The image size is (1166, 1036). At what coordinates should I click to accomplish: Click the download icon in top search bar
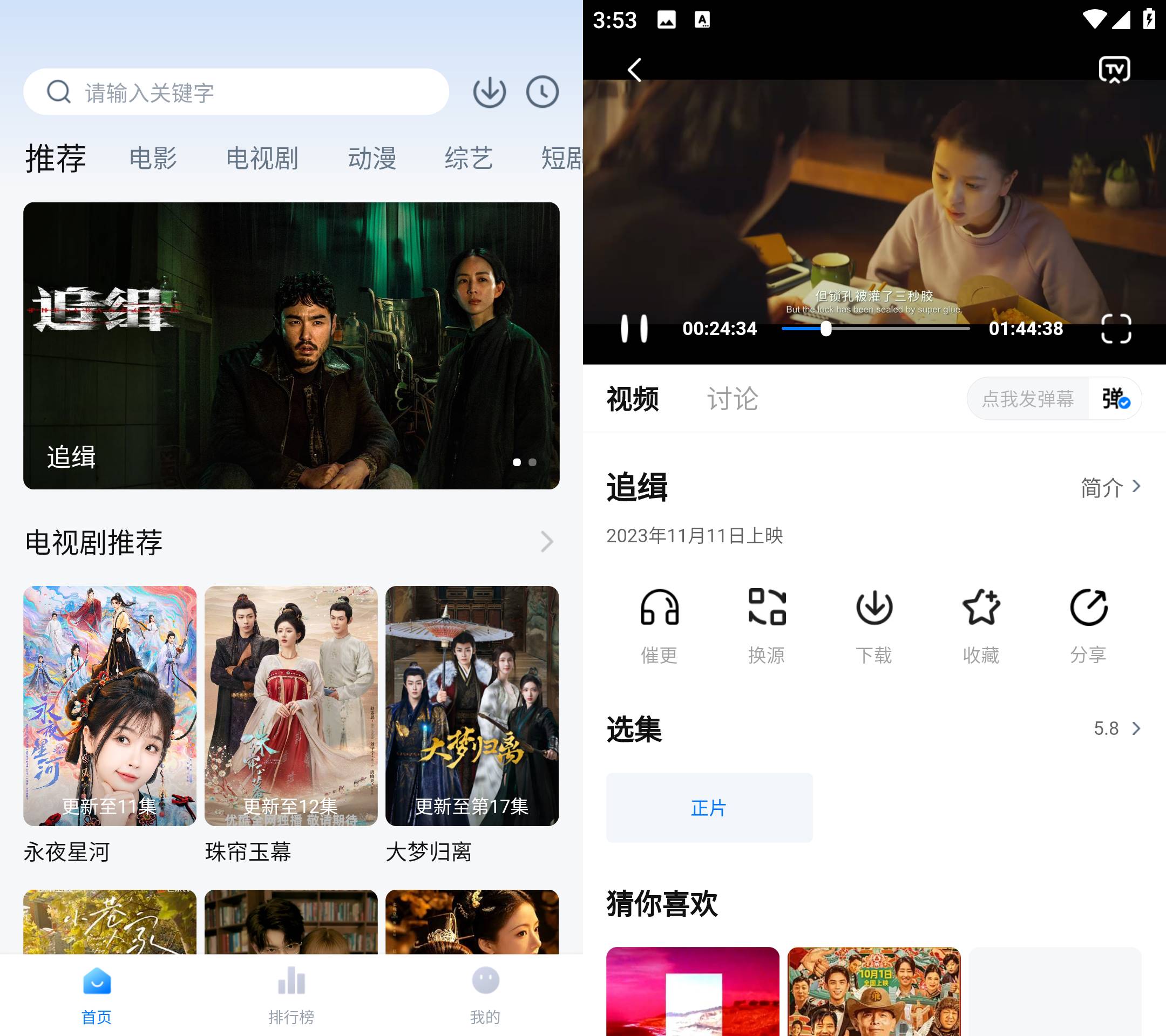pos(489,92)
